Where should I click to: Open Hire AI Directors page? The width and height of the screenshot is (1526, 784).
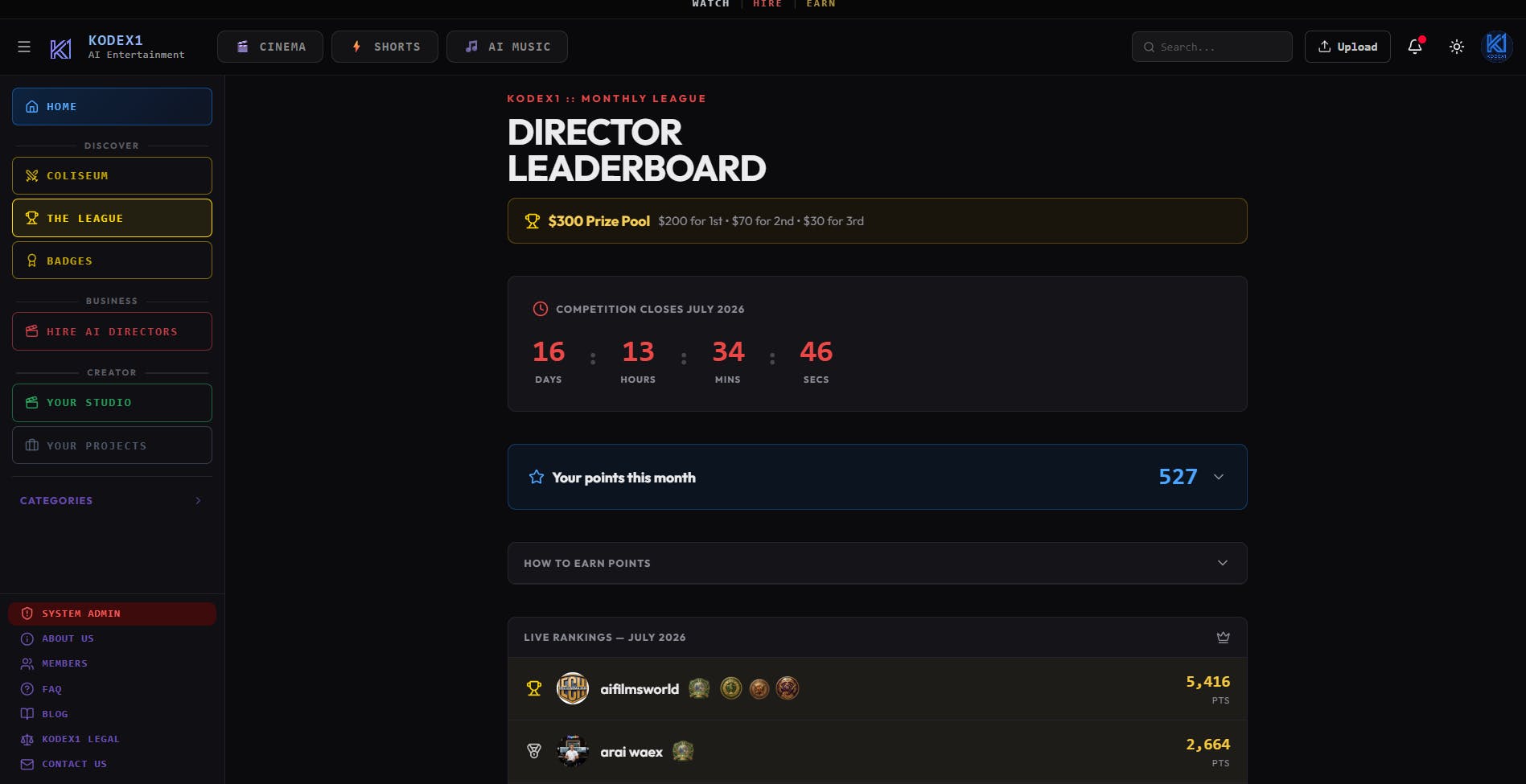click(112, 331)
